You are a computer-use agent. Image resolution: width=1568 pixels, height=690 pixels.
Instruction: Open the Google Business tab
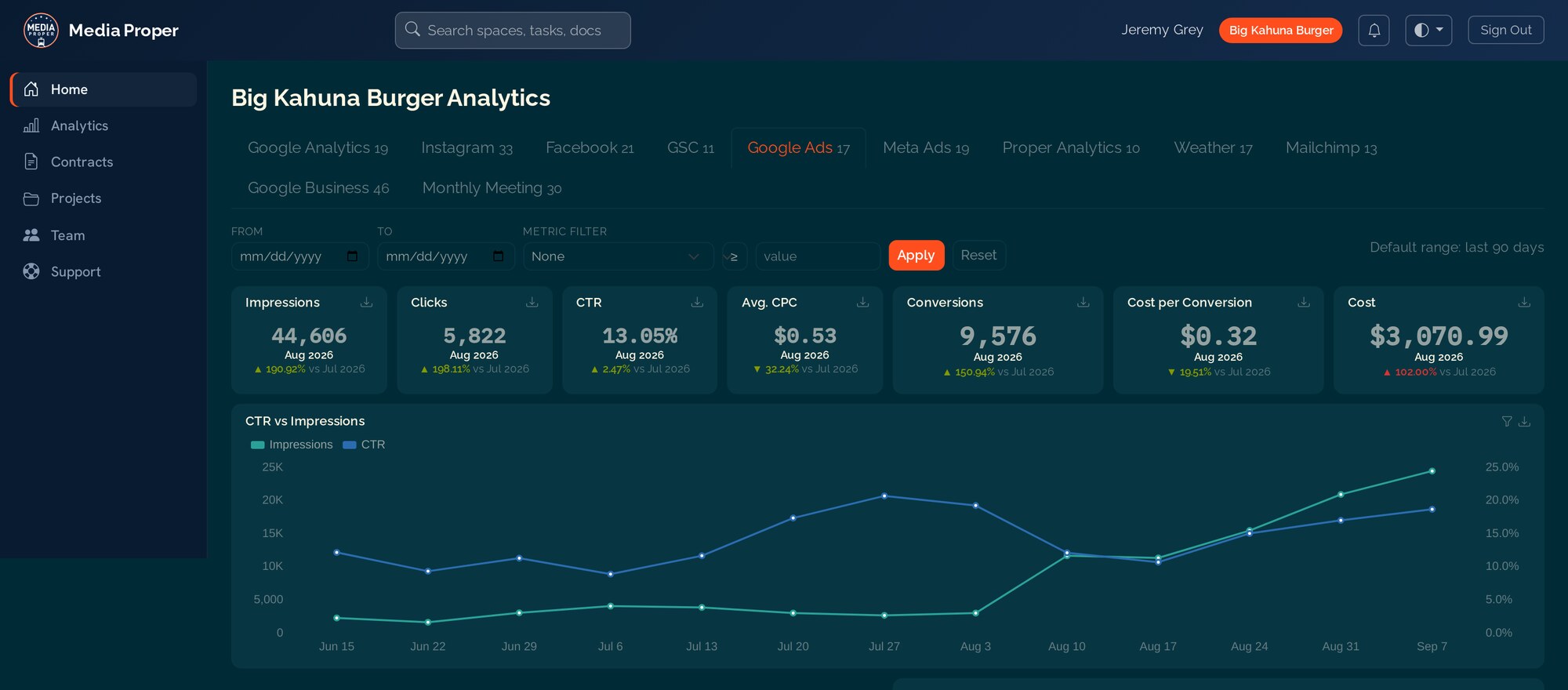click(x=318, y=188)
